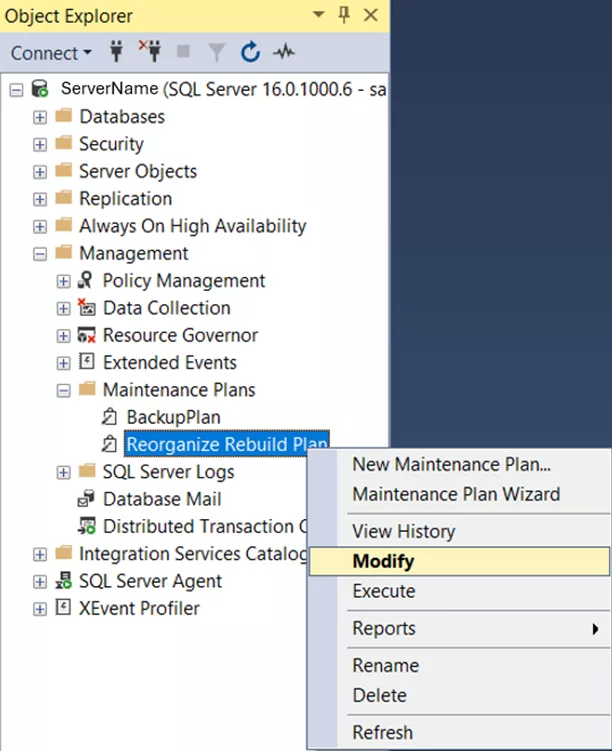Choose Maintenance Plan Wizard menu entry

[x=459, y=494]
